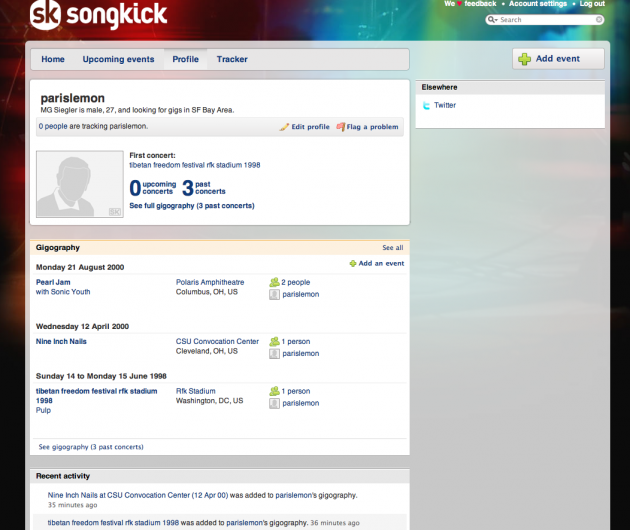
Task: Click Wednesday 12 April 2000 date heading
Action: click(x=82, y=326)
